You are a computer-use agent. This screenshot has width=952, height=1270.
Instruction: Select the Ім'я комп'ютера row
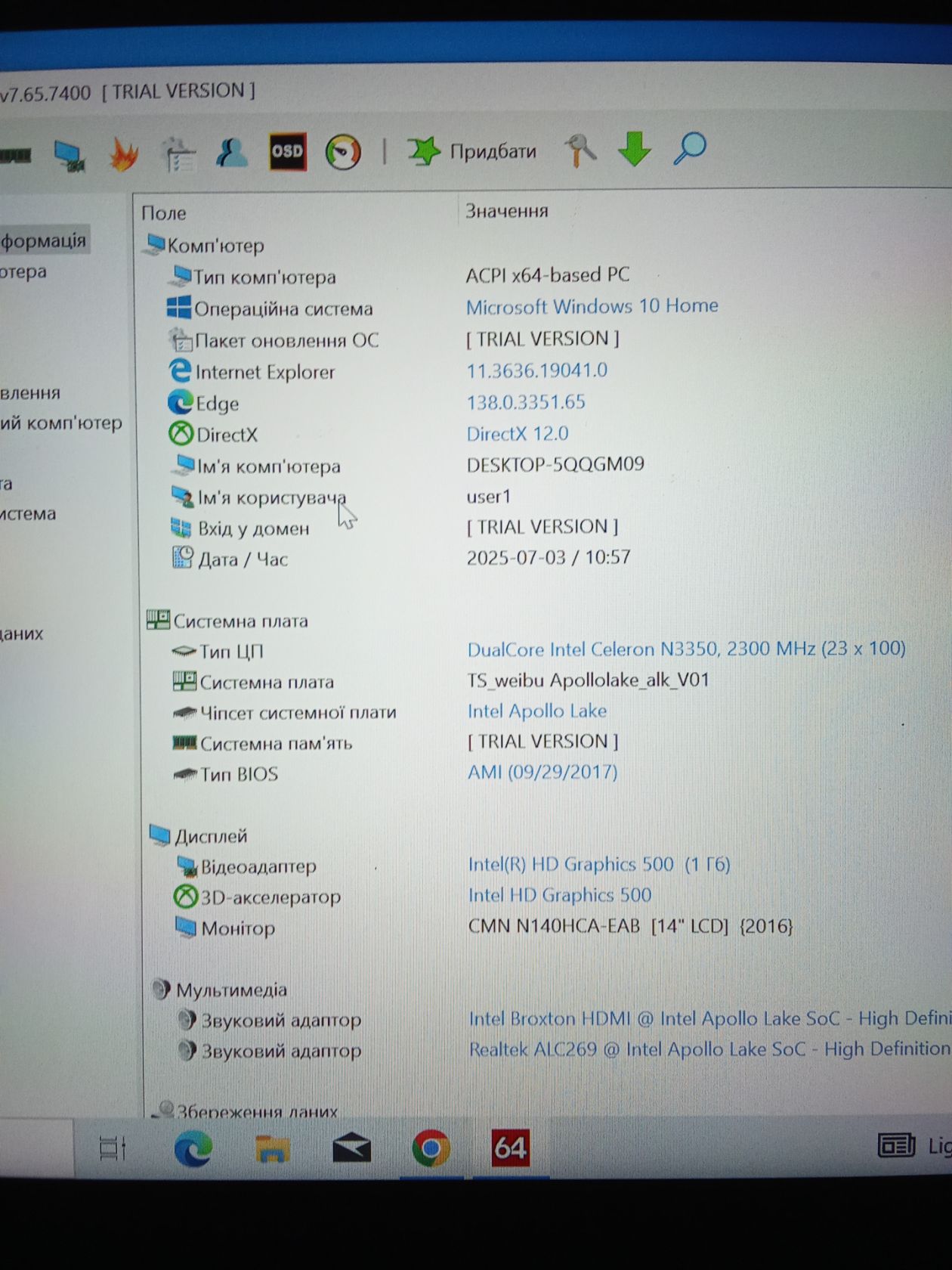tap(257, 466)
